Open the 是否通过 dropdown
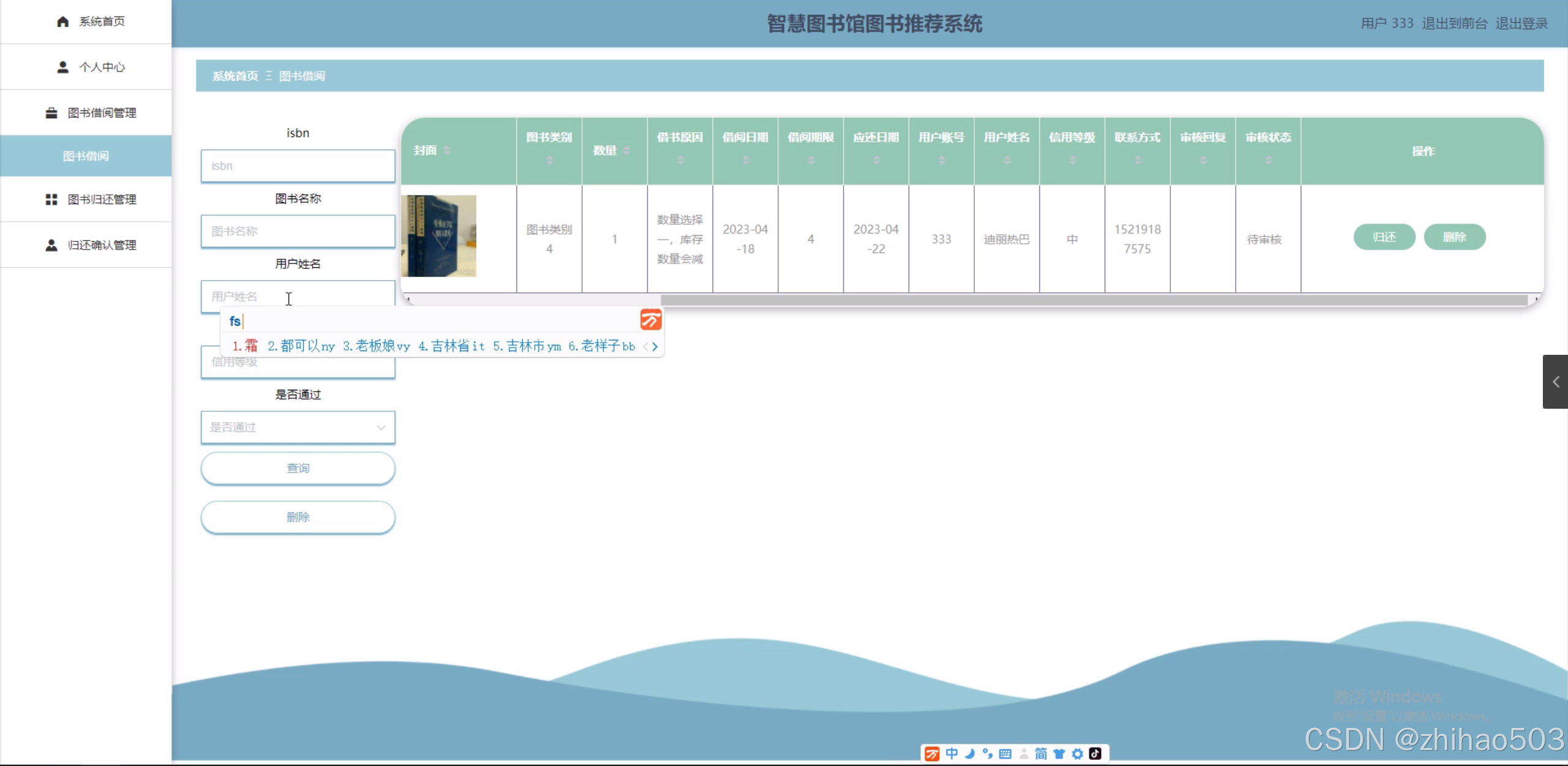The height and width of the screenshot is (766, 1568). coord(298,427)
